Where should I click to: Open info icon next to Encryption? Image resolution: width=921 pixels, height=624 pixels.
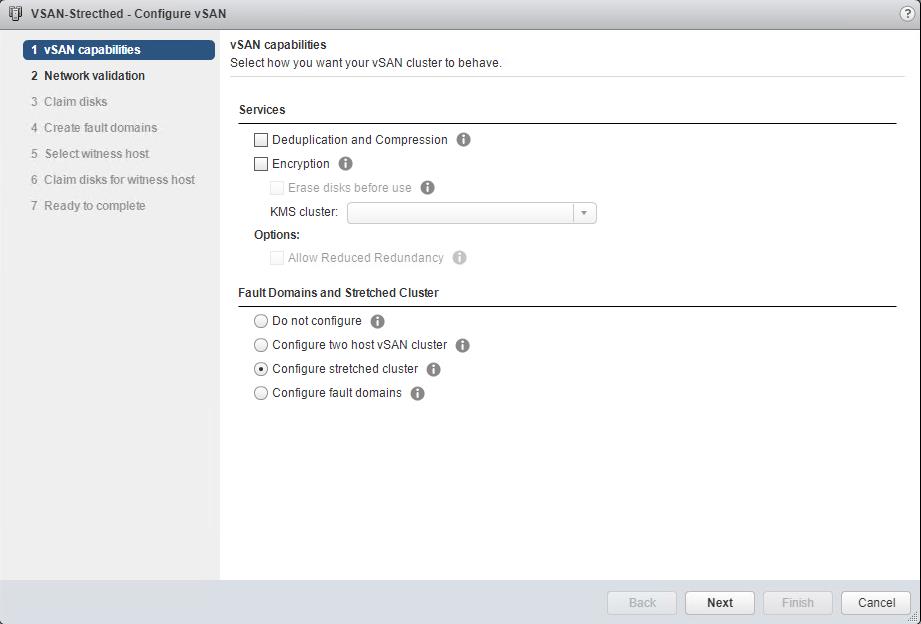coord(345,164)
